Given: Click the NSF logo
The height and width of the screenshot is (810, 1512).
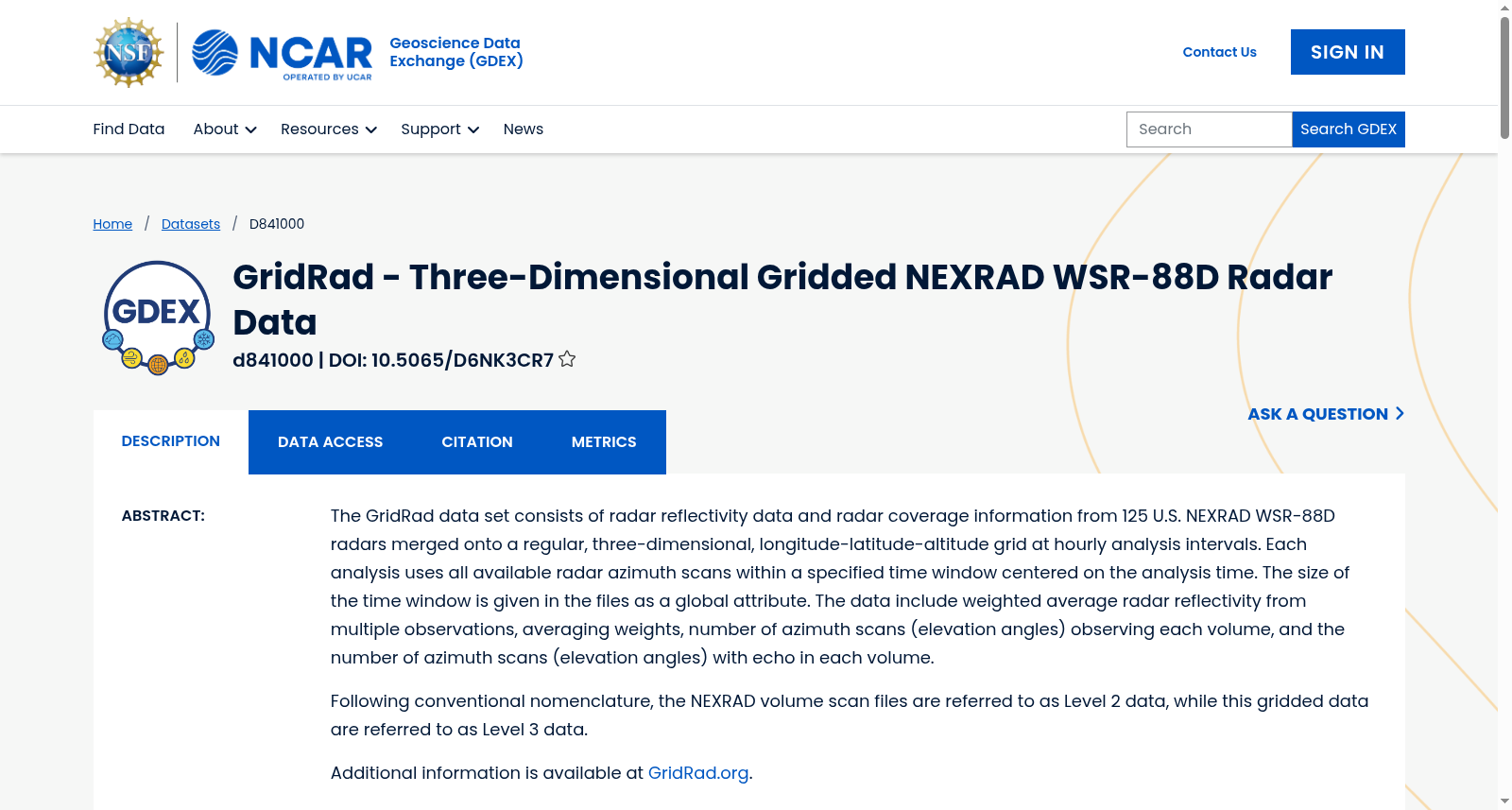Looking at the screenshot, I should (129, 52).
